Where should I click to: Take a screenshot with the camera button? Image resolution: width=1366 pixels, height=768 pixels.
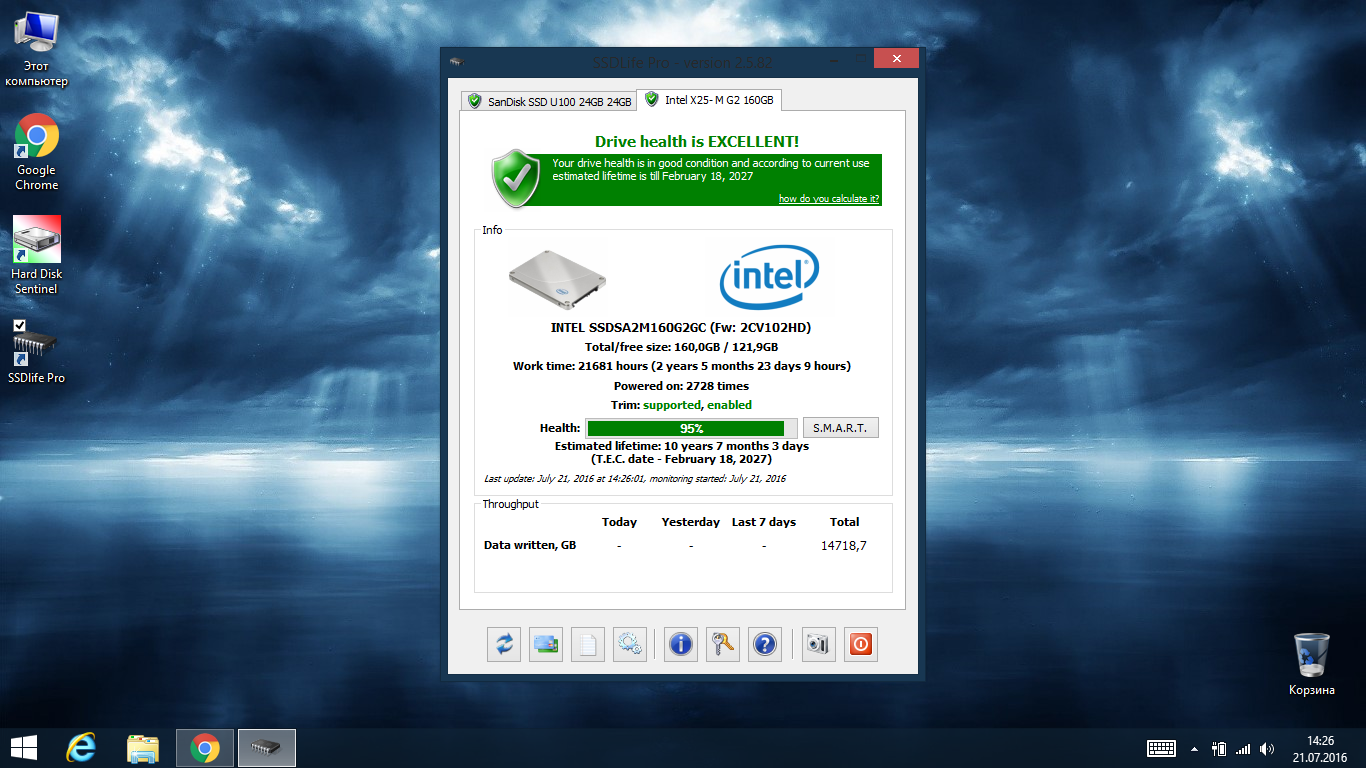click(818, 644)
